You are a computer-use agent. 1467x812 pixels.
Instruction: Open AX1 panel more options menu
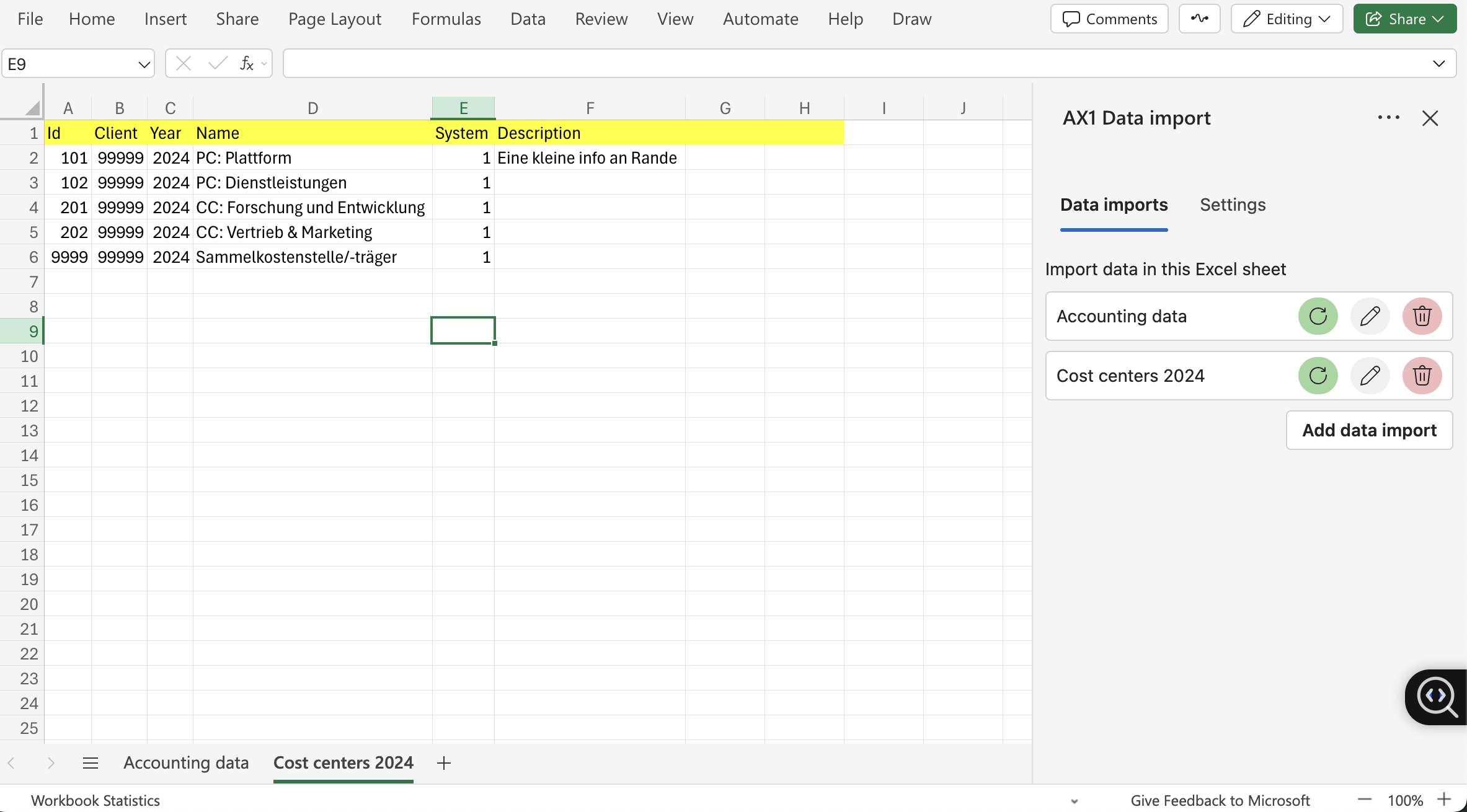(x=1388, y=118)
